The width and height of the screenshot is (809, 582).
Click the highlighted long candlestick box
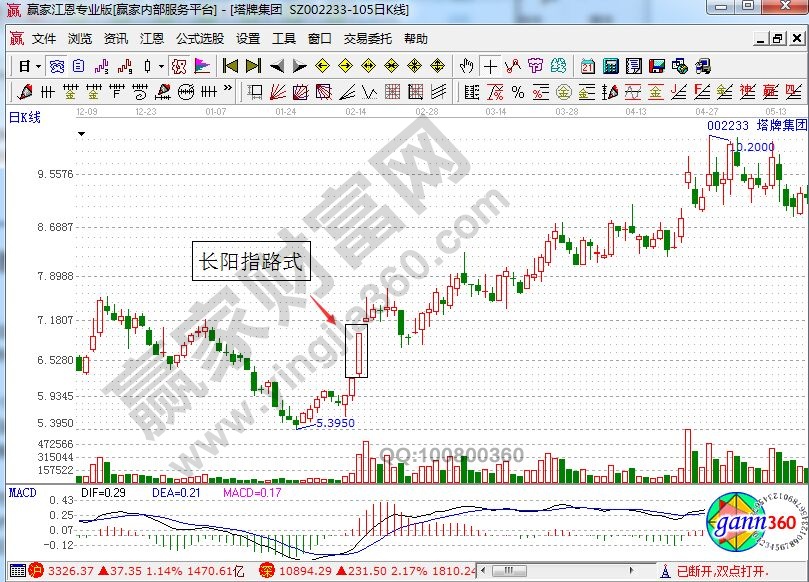(x=356, y=350)
